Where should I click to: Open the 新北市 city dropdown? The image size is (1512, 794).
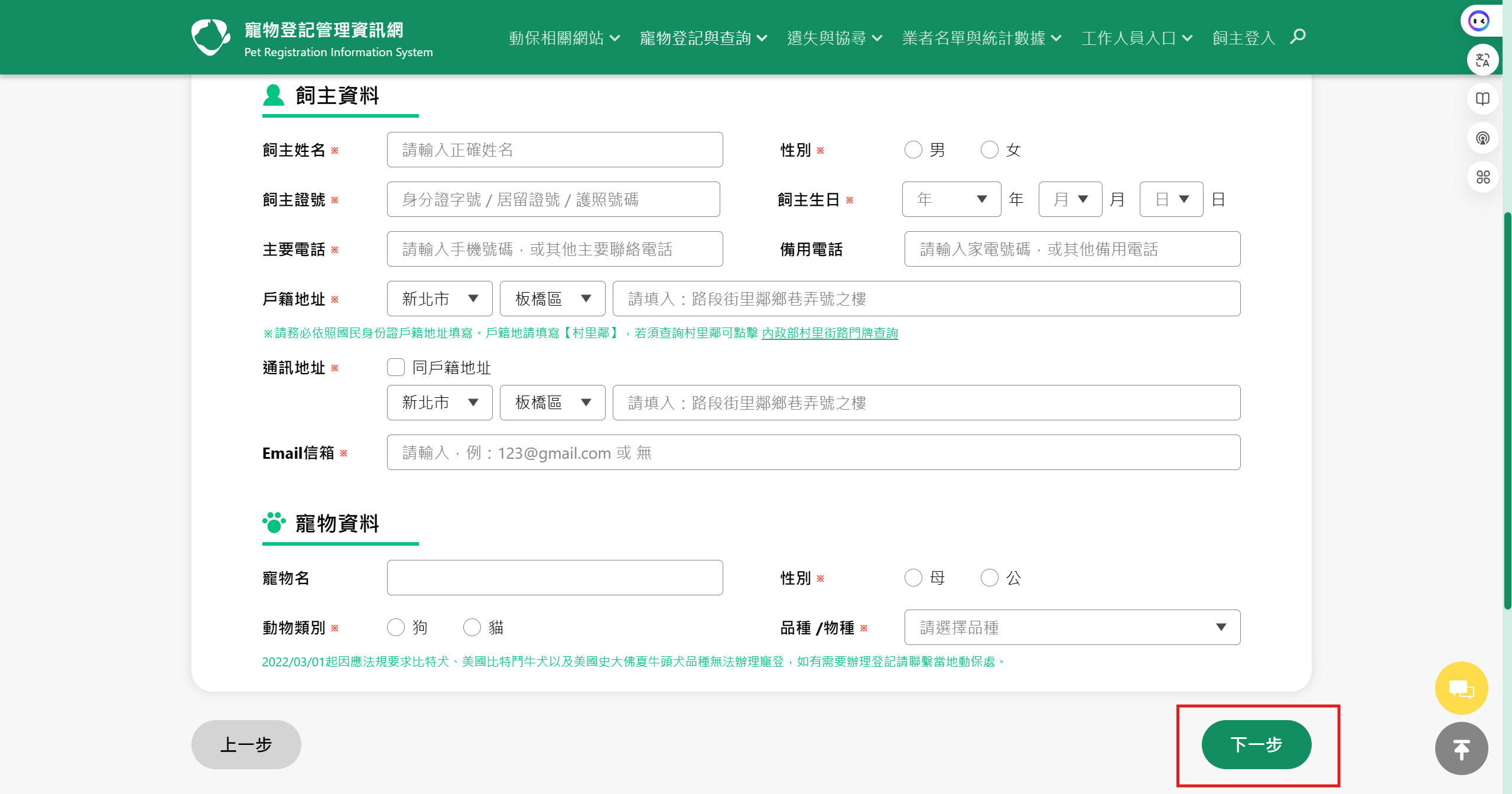coord(439,299)
